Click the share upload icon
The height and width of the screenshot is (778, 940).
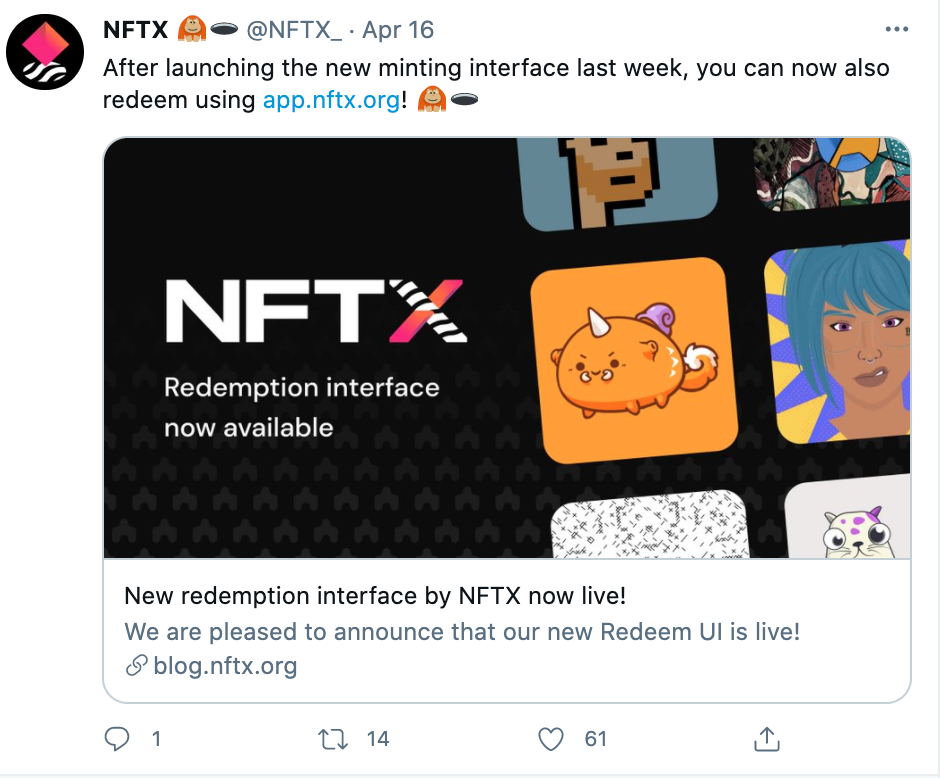click(x=767, y=738)
